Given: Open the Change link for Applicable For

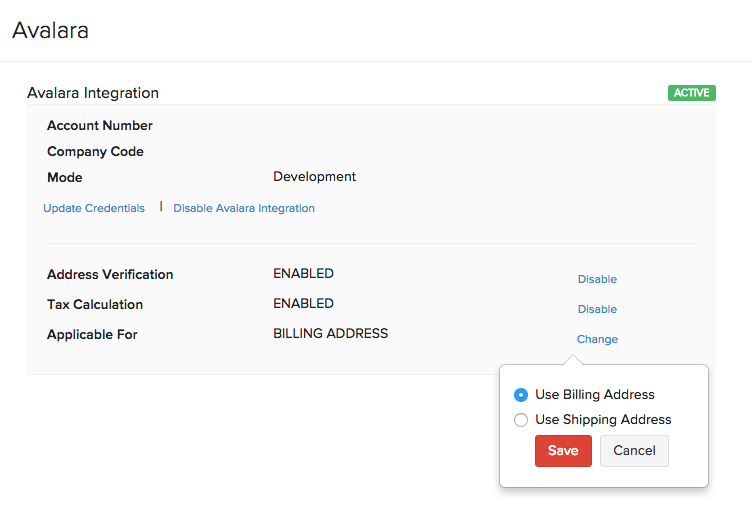Looking at the screenshot, I should (x=597, y=339).
